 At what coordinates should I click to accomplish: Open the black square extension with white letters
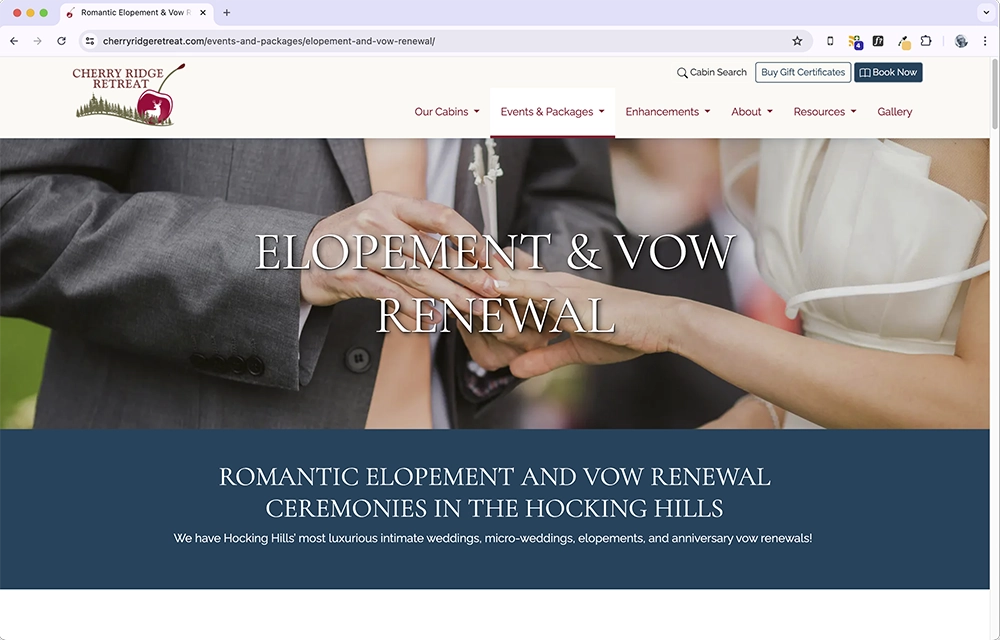coord(878,41)
